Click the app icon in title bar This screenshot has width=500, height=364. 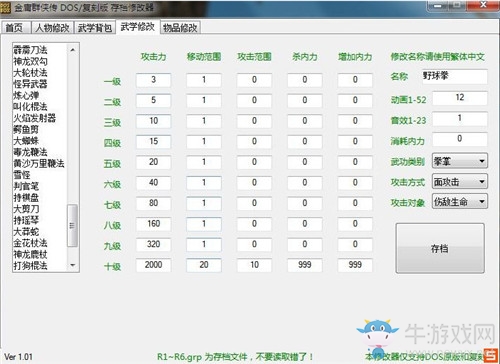tap(6, 8)
